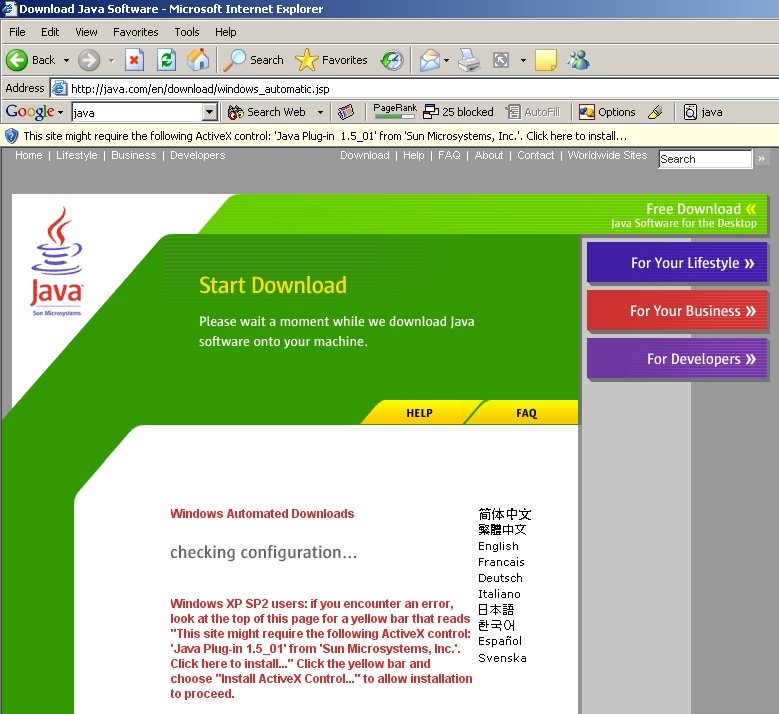The width and height of the screenshot is (779, 714).
Task: Click the Stop loading icon
Action: coord(134,60)
